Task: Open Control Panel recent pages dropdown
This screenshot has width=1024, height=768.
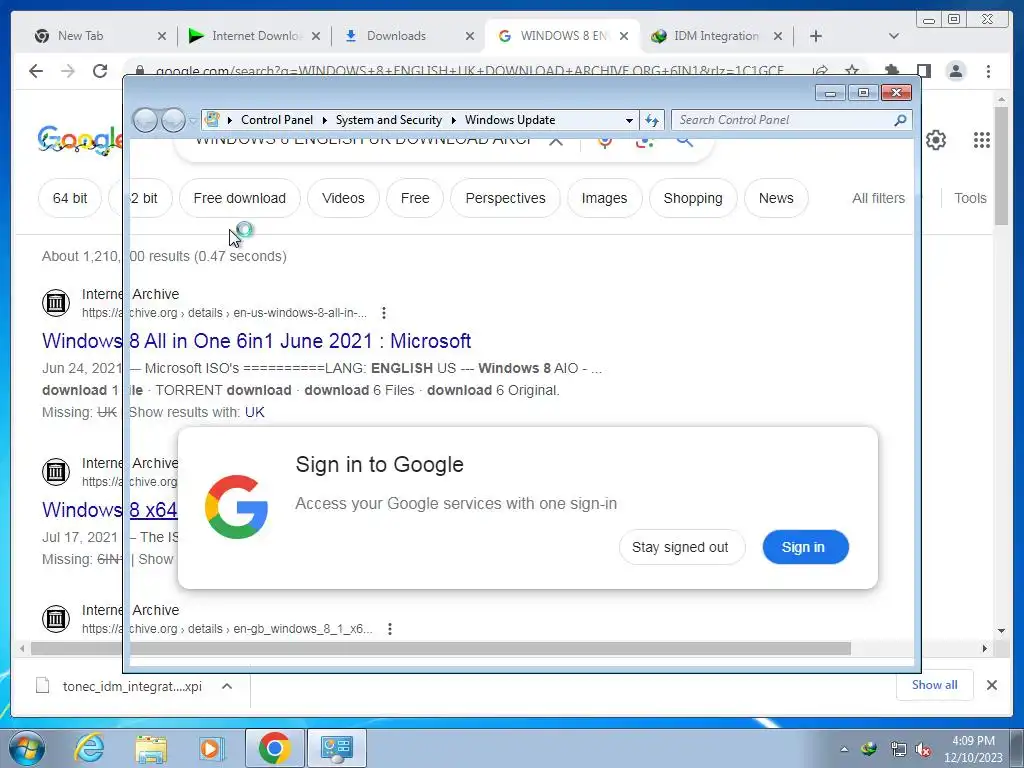Action: pyautogui.click(x=193, y=120)
